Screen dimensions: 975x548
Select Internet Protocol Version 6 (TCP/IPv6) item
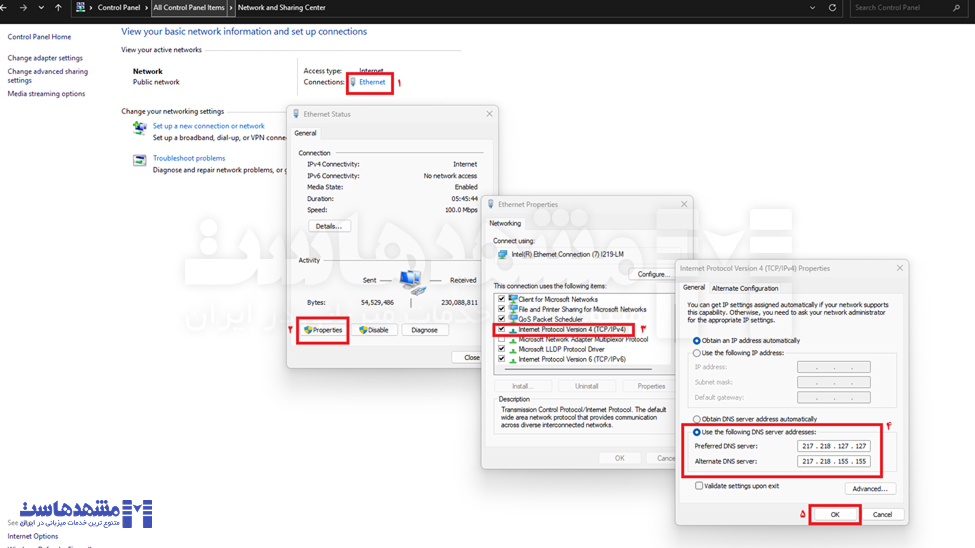tap(572, 360)
